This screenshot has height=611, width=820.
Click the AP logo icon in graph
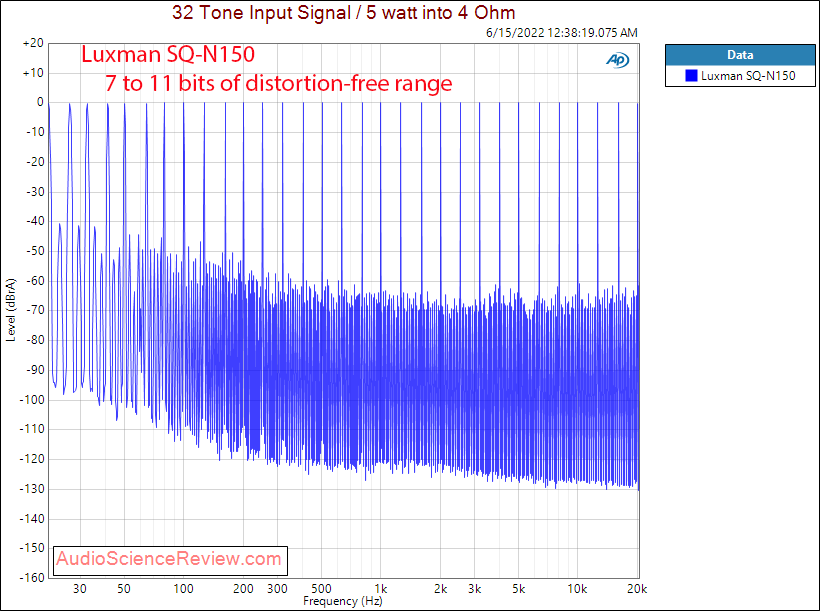(x=618, y=60)
